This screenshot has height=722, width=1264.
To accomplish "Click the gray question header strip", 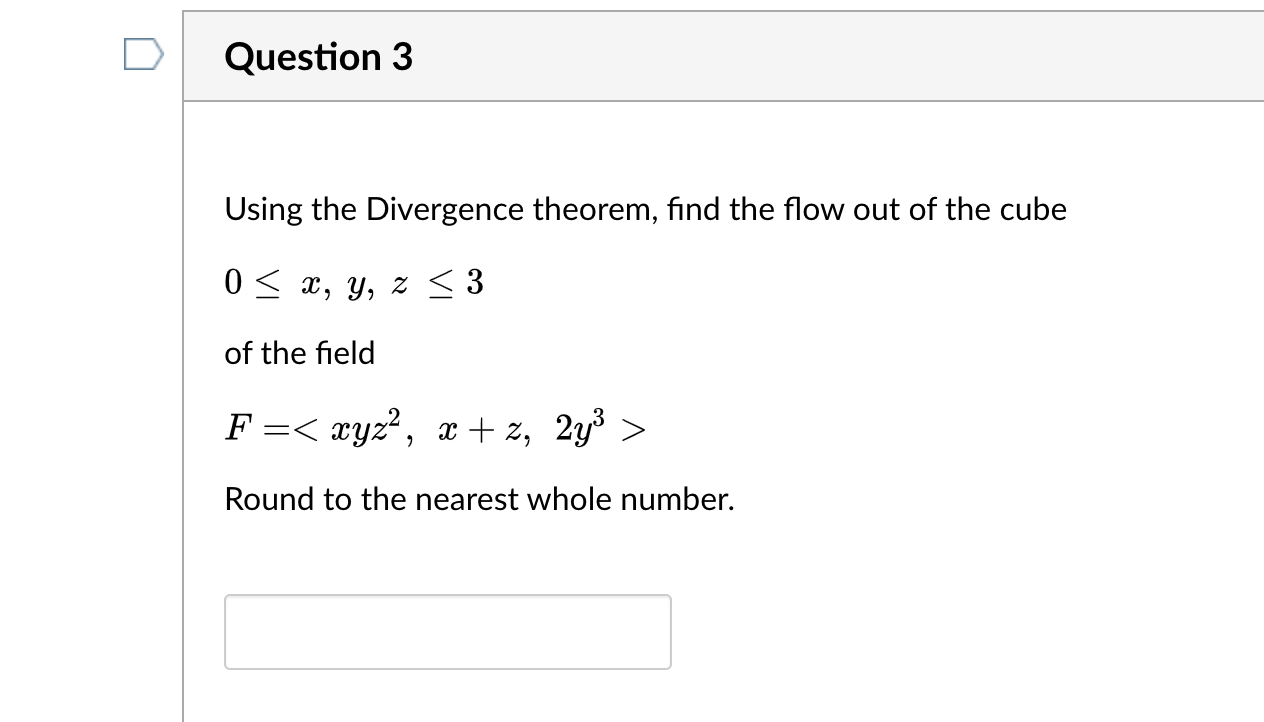I will pyautogui.click(x=700, y=56).
